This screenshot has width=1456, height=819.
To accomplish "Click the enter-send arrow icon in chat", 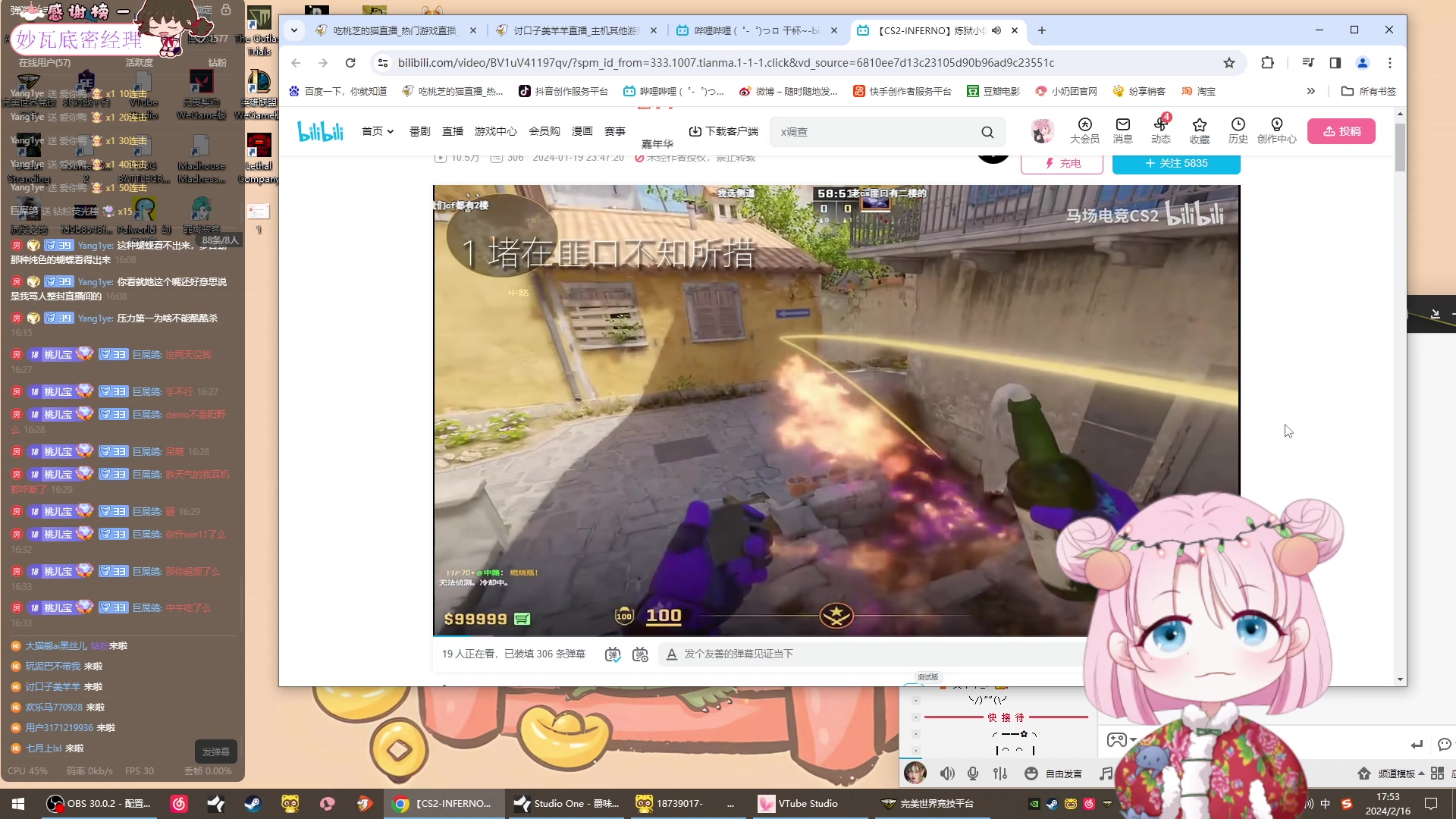I will click(x=1417, y=744).
